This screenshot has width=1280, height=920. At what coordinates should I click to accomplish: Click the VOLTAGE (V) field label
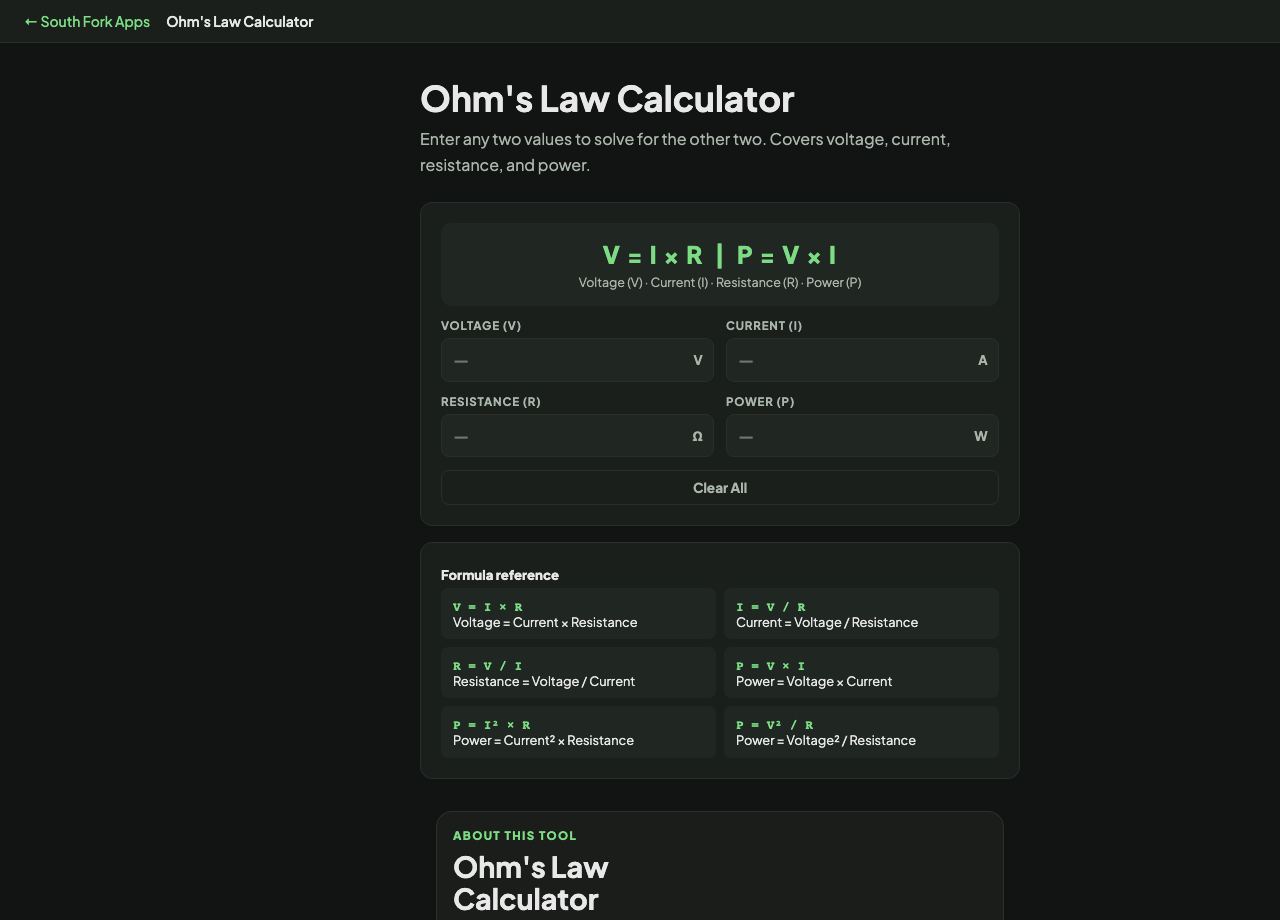click(x=481, y=326)
